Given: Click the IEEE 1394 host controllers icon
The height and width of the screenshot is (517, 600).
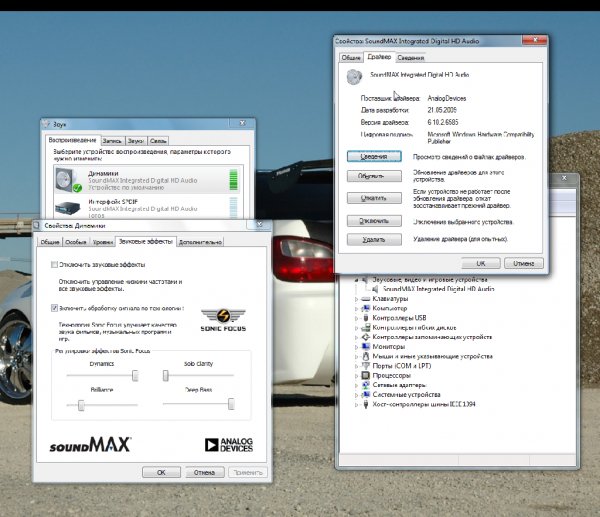Looking at the screenshot, I should tap(366, 404).
